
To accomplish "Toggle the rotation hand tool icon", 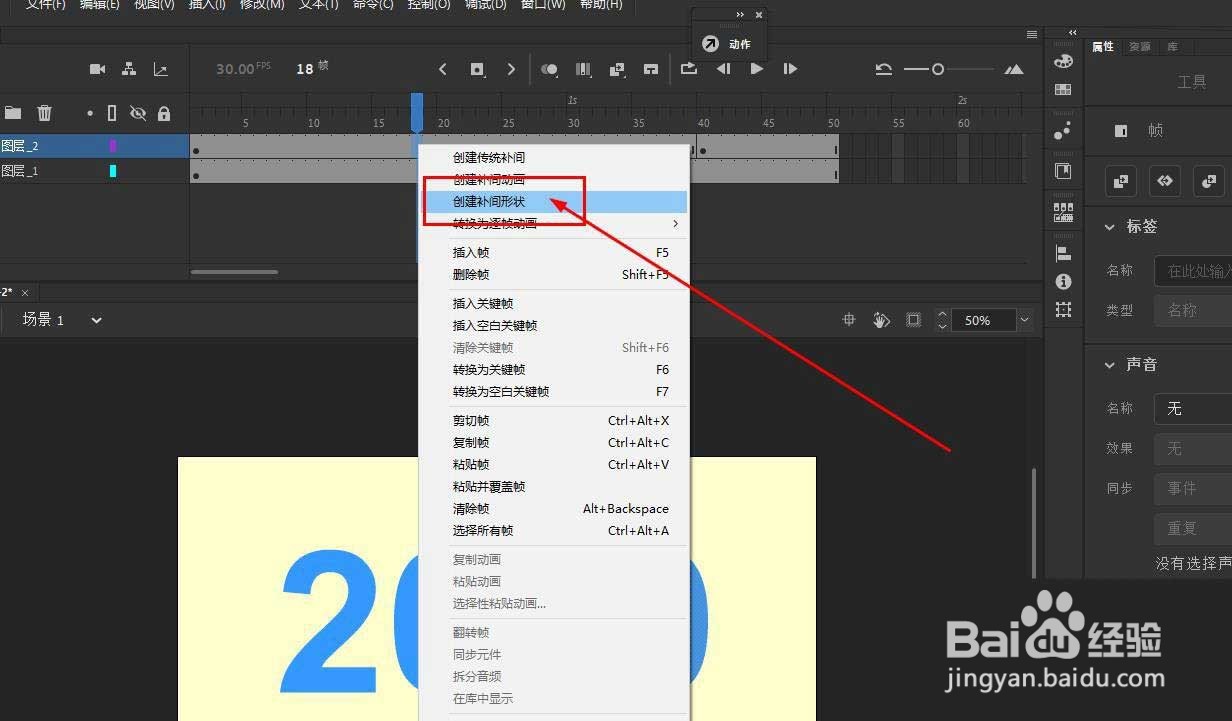I will 881,320.
